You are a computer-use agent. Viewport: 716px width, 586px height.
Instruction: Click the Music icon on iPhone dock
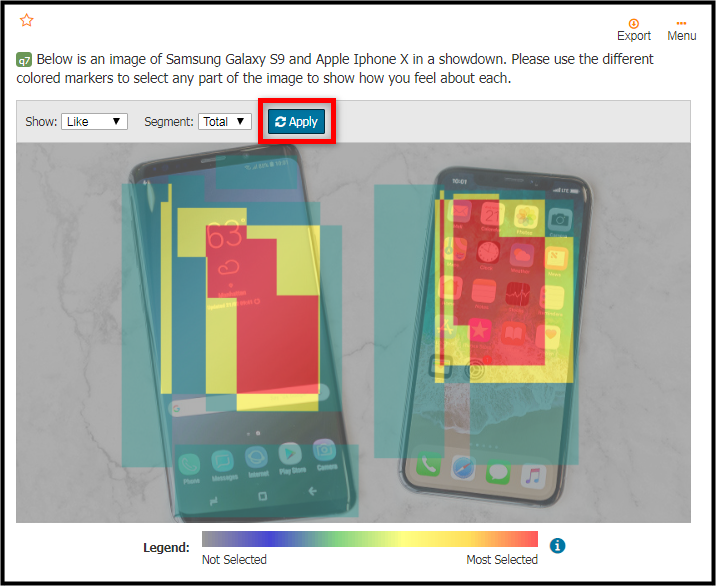coord(532,475)
